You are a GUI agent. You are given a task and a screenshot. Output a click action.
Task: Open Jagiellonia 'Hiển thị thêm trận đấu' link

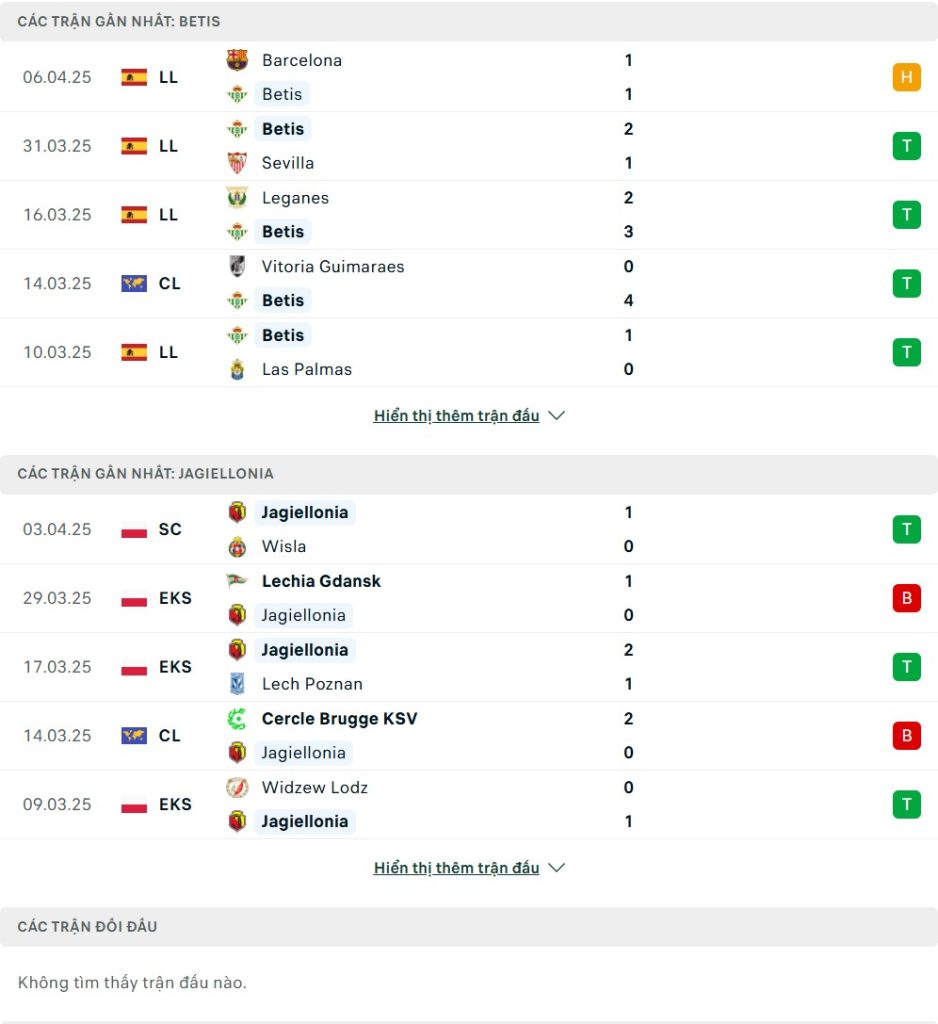click(x=457, y=868)
